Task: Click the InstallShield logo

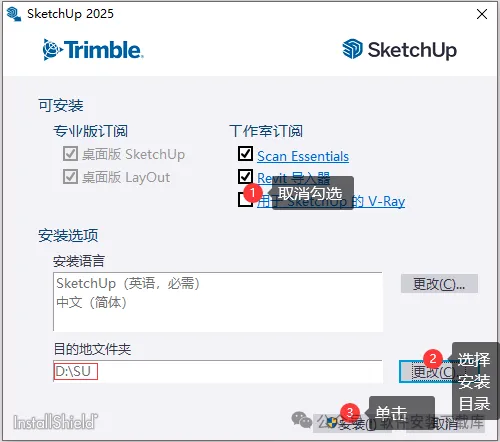Action: [55, 422]
